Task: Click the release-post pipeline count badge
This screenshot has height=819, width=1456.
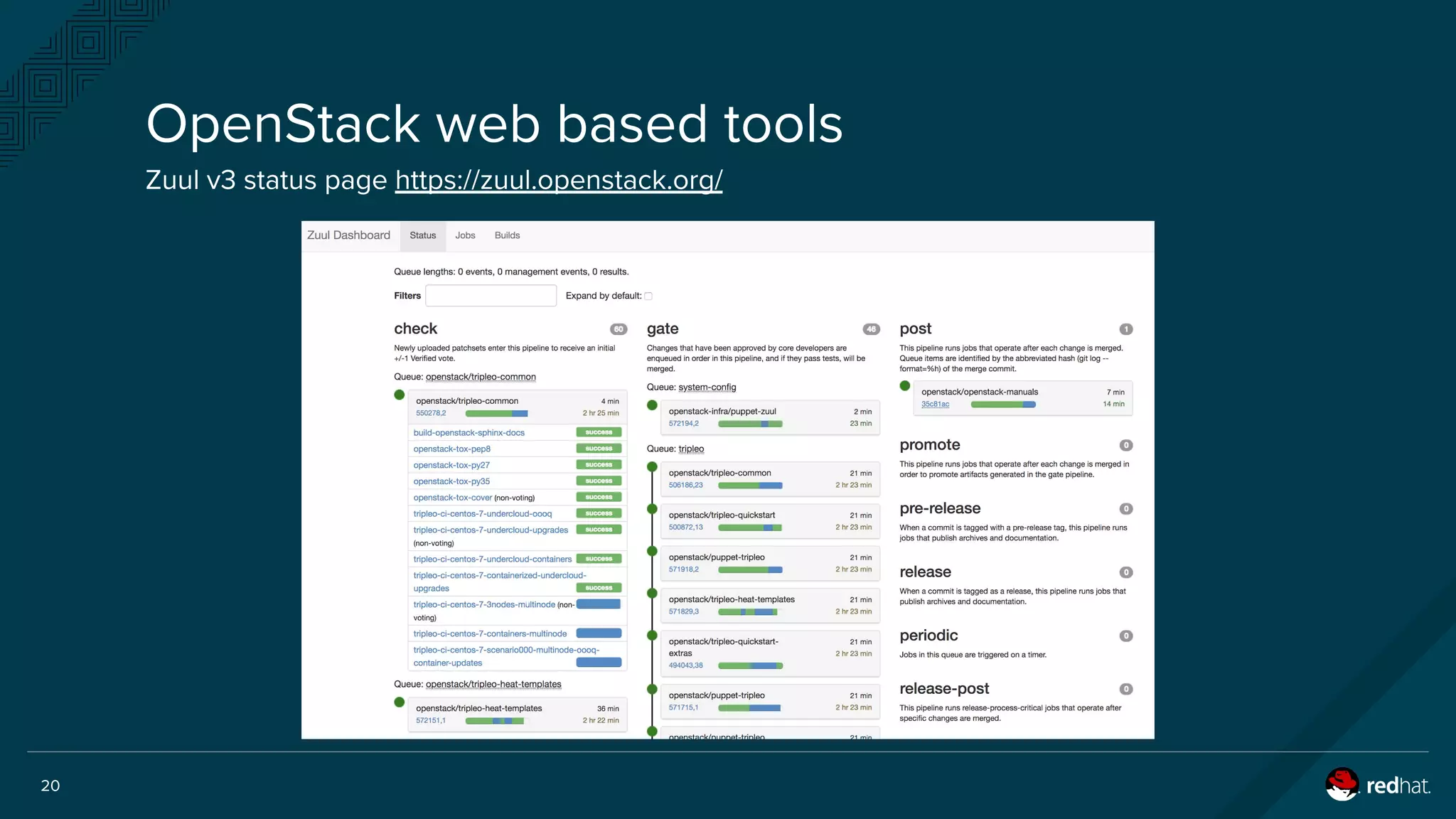Action: 1126,689
